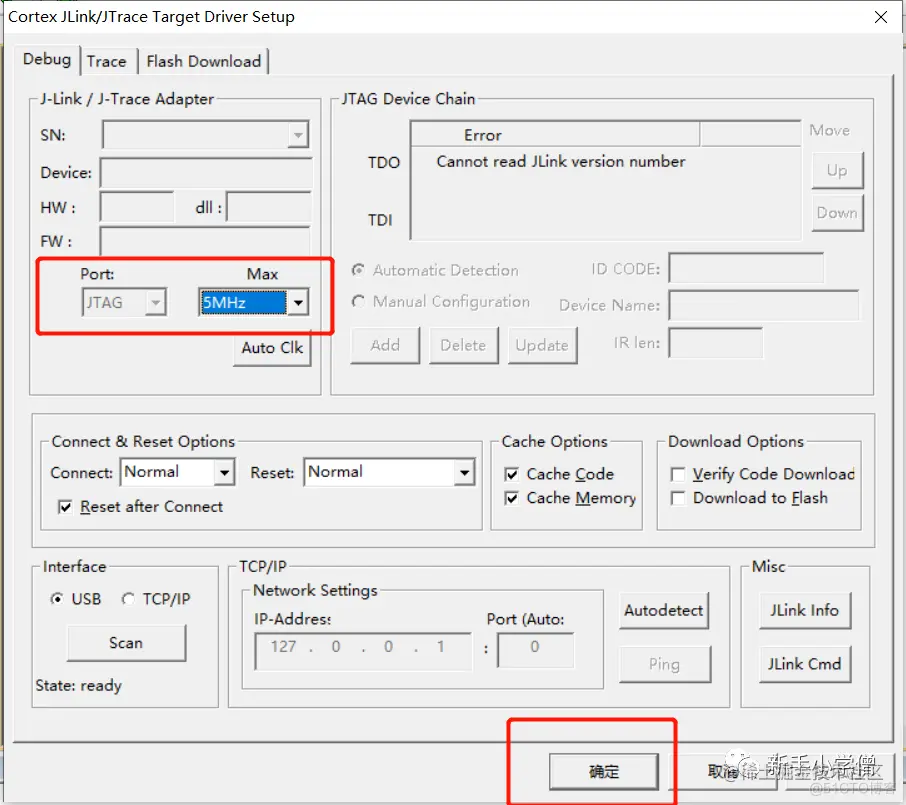The image size is (906, 805).
Task: Click the Port (Auto) field
Action: [x=535, y=650]
